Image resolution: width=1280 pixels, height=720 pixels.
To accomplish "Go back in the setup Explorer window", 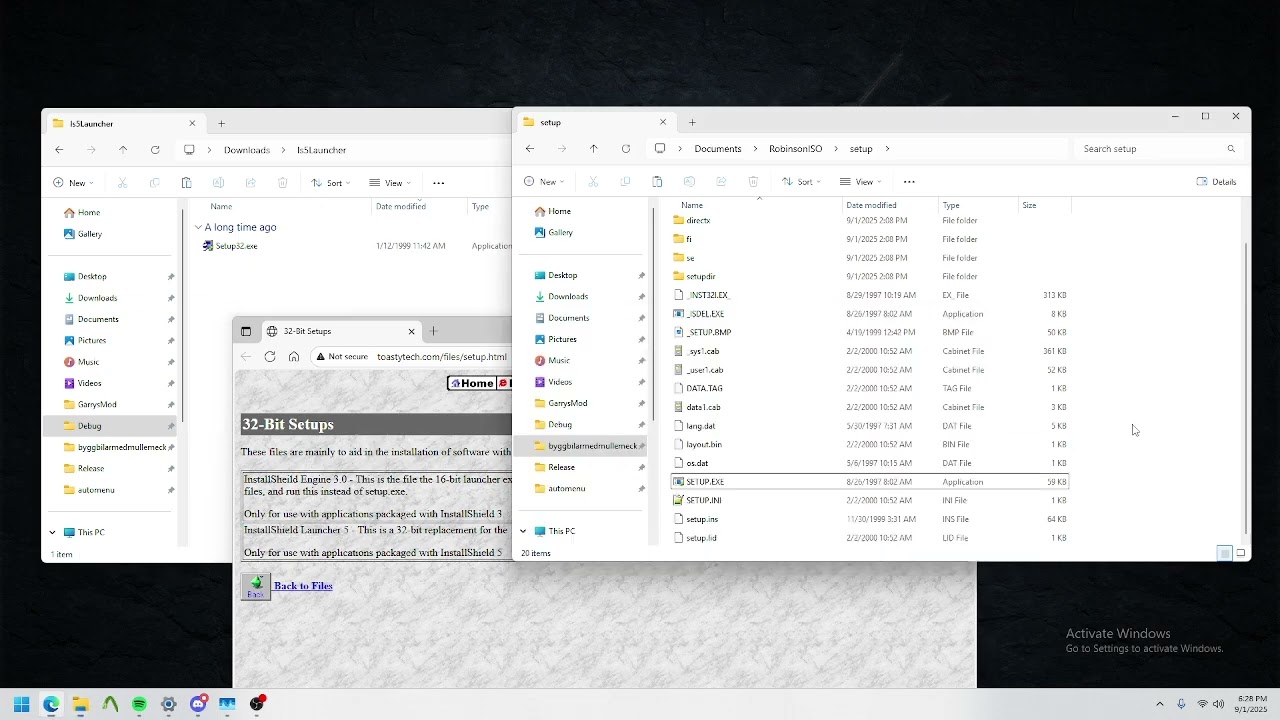I will click(x=530, y=149).
